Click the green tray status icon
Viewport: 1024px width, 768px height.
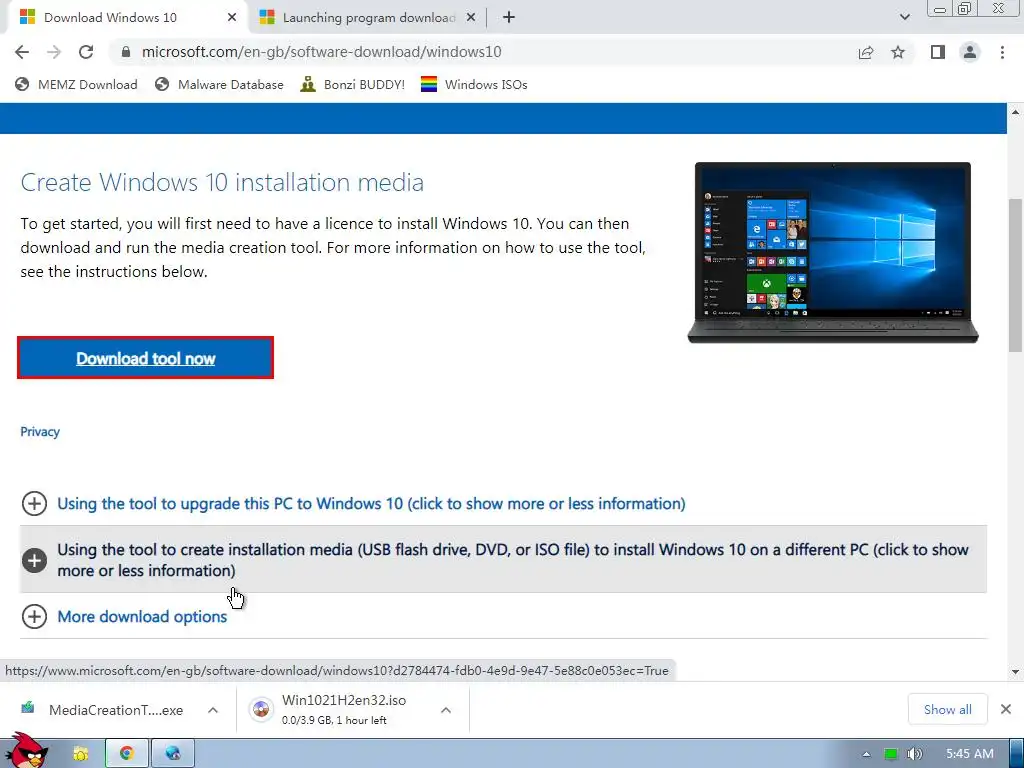(890, 754)
